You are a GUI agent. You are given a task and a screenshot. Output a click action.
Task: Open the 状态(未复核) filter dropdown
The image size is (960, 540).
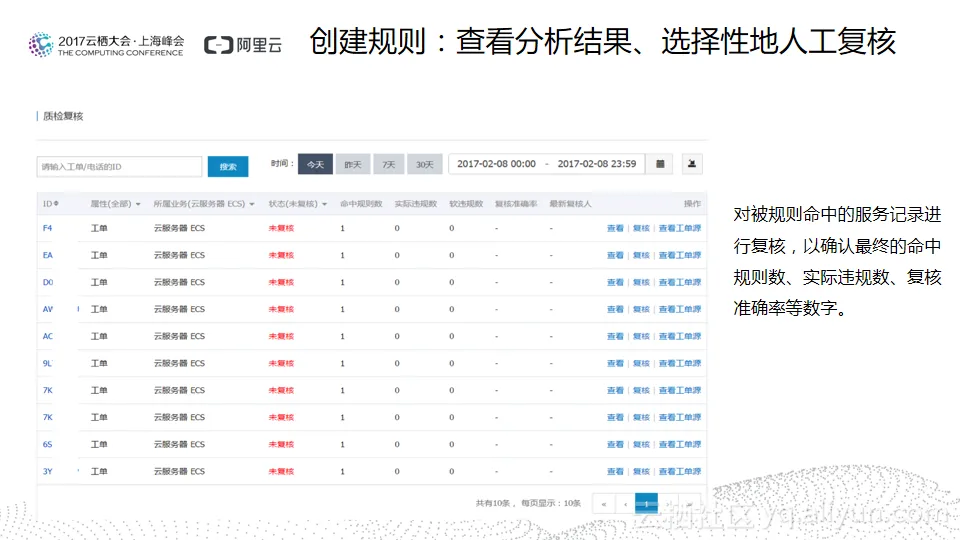[297, 204]
